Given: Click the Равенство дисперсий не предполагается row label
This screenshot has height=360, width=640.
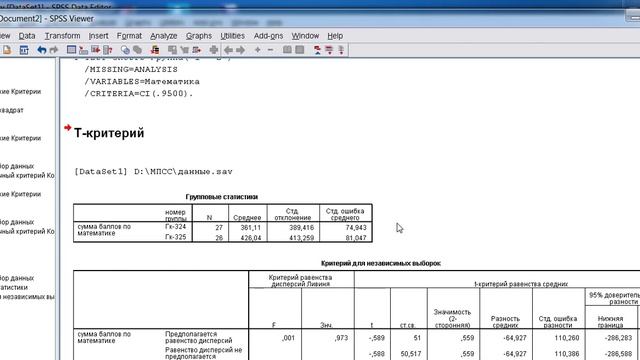Looking at the screenshot, I should (204, 353).
